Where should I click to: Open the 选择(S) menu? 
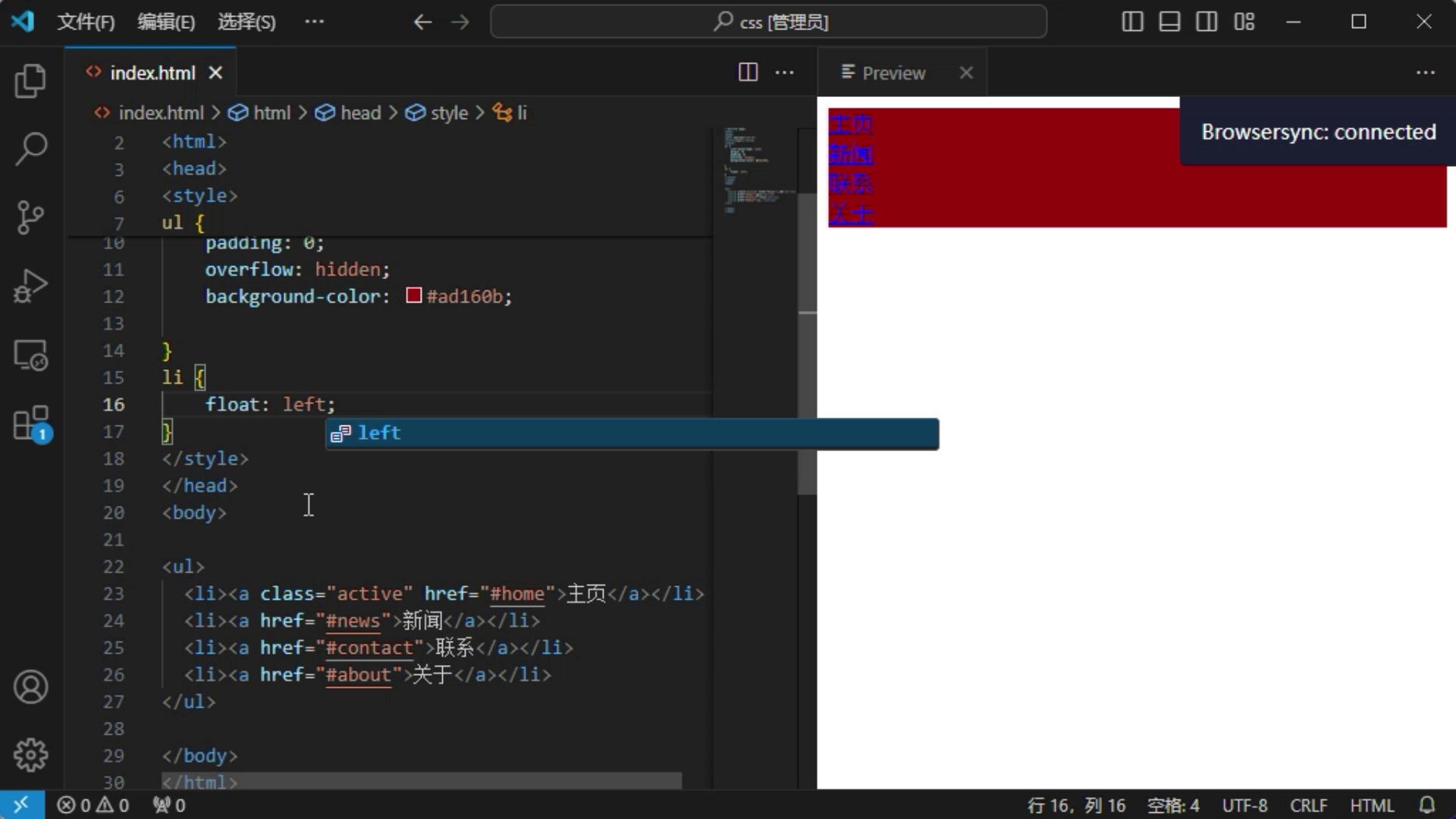pos(246,22)
